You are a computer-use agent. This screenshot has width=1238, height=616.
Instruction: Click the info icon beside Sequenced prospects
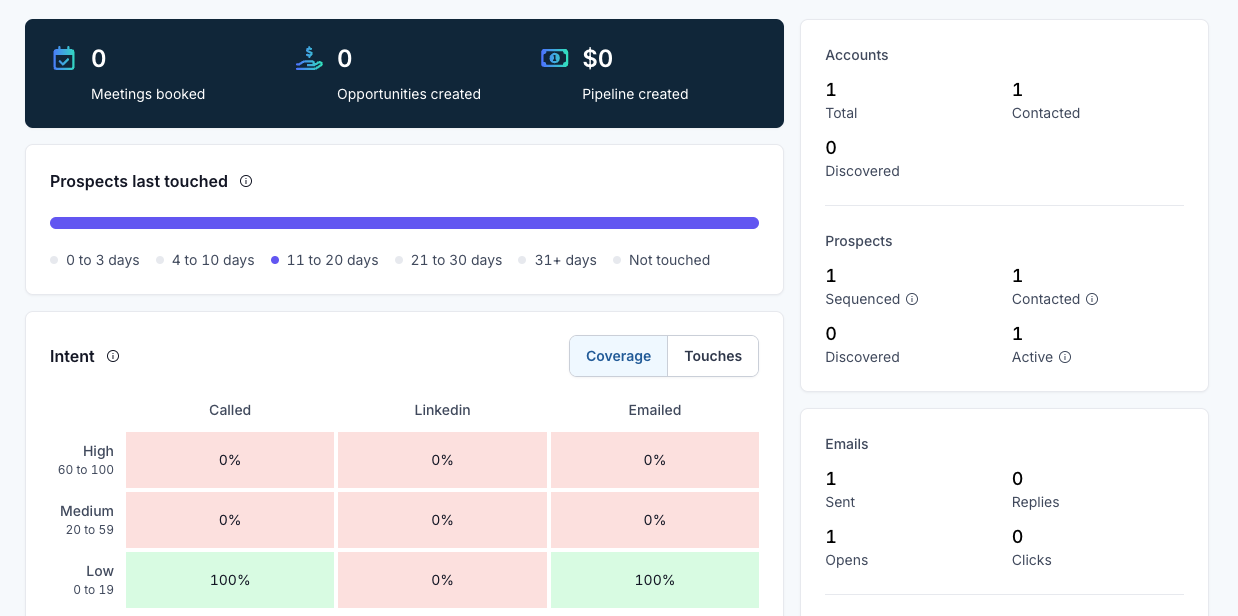coord(911,299)
